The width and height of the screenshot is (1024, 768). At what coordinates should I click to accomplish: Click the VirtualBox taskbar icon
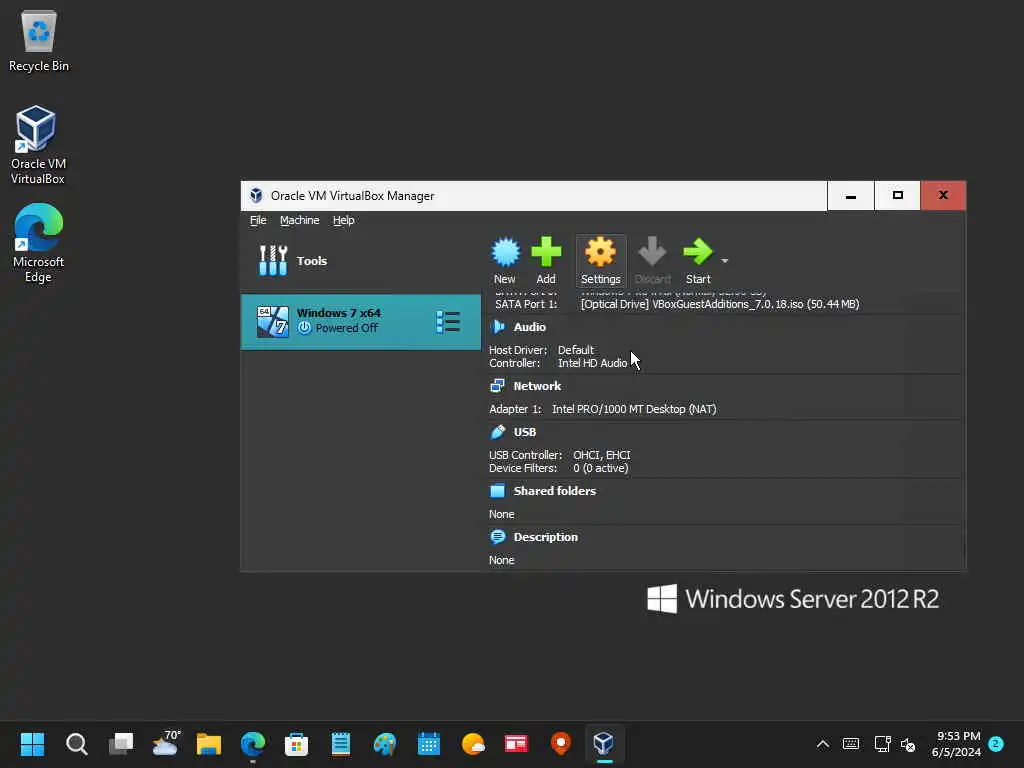(x=604, y=744)
